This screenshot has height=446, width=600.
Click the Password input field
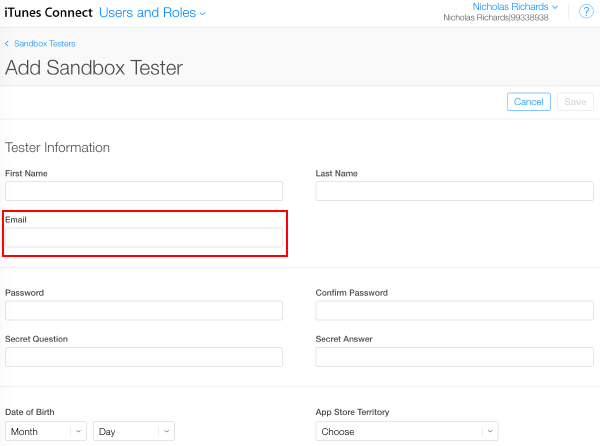(144, 310)
